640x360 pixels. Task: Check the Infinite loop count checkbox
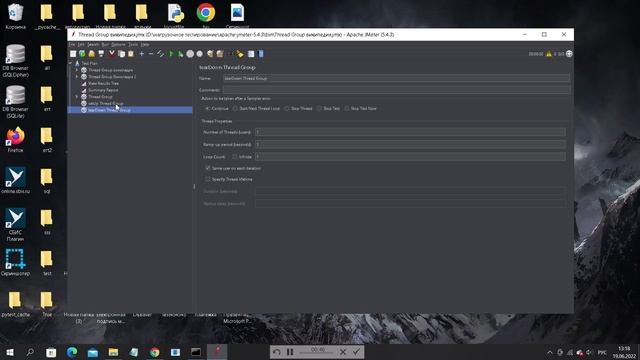point(235,157)
